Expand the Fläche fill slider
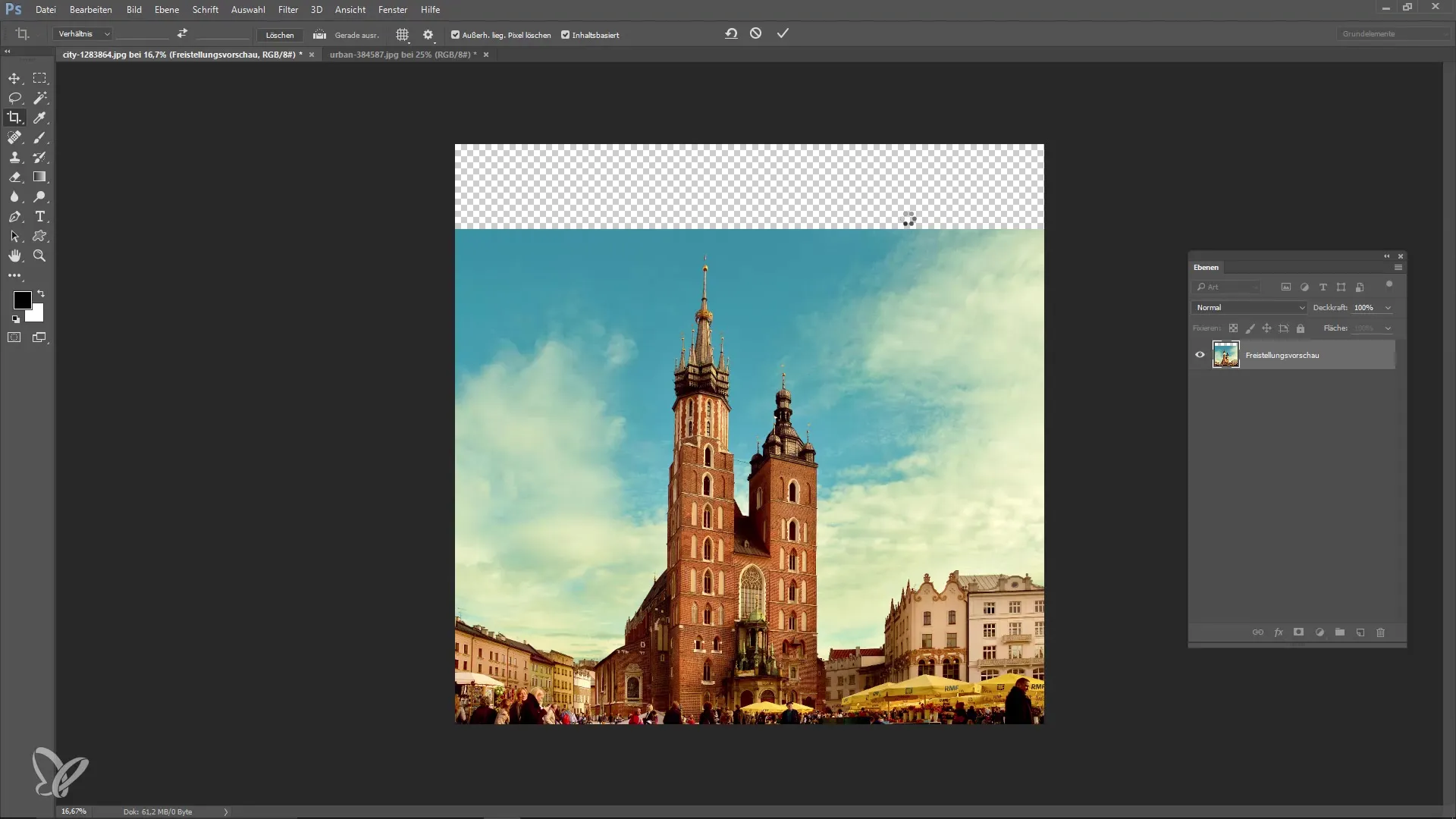 1388,328
